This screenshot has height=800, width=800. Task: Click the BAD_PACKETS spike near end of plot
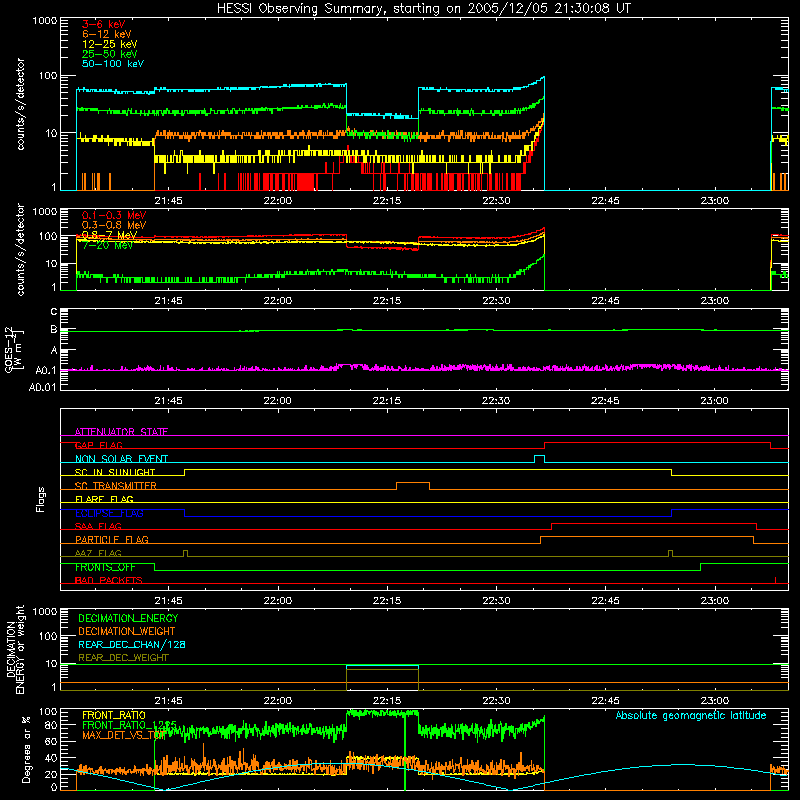point(776,580)
